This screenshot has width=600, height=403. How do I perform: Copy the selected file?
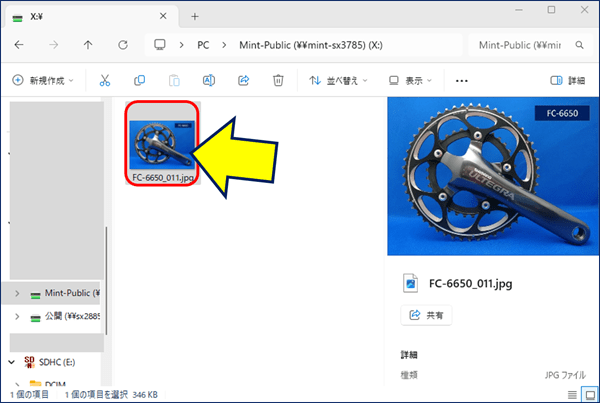[139, 80]
